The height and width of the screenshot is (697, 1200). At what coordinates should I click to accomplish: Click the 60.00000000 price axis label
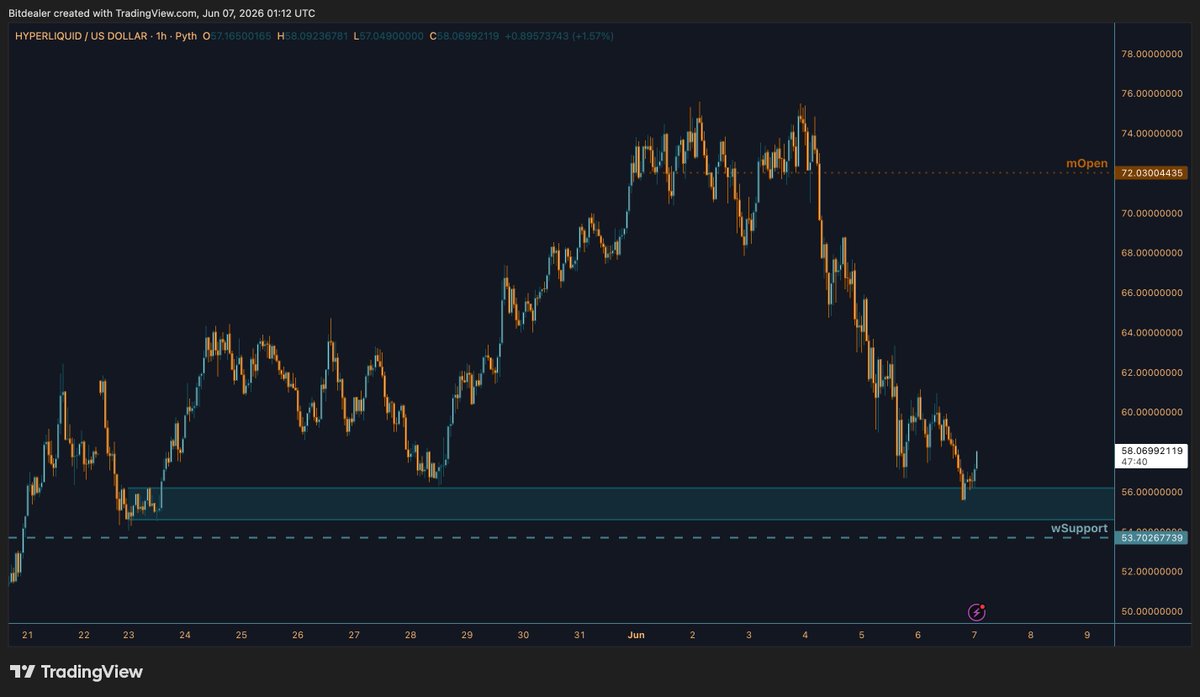pos(1153,412)
